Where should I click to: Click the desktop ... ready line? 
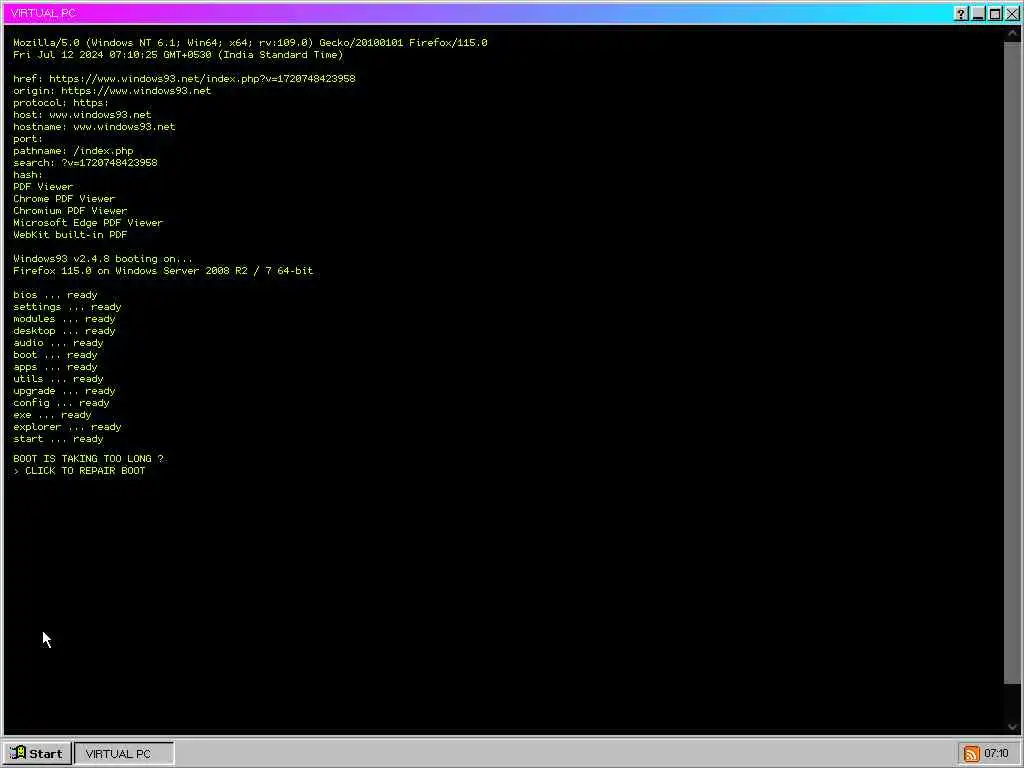pyautogui.click(x=64, y=331)
